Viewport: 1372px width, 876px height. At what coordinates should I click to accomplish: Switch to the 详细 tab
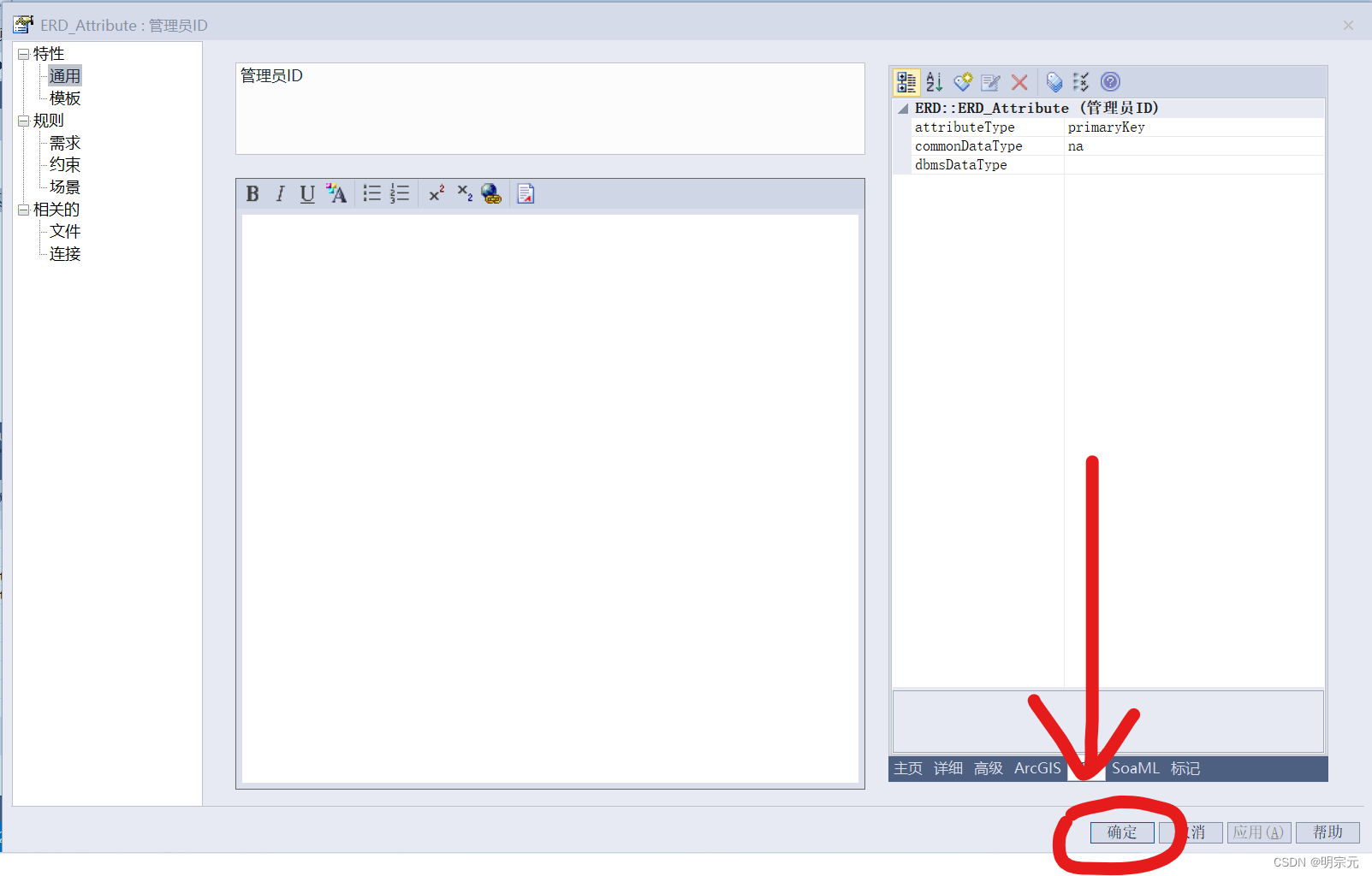point(948,768)
